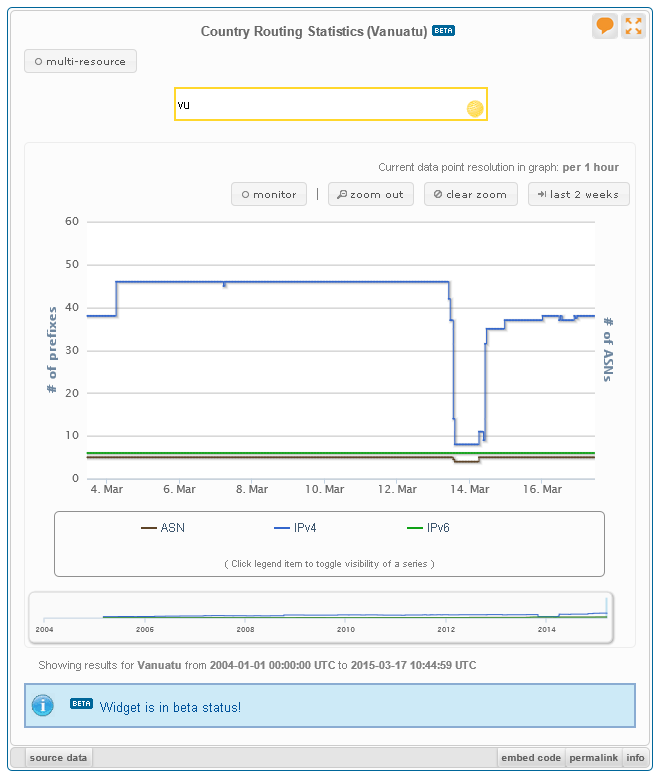Jump to the last 2 weeks
Viewport: 663px width, 783px height.
point(578,194)
